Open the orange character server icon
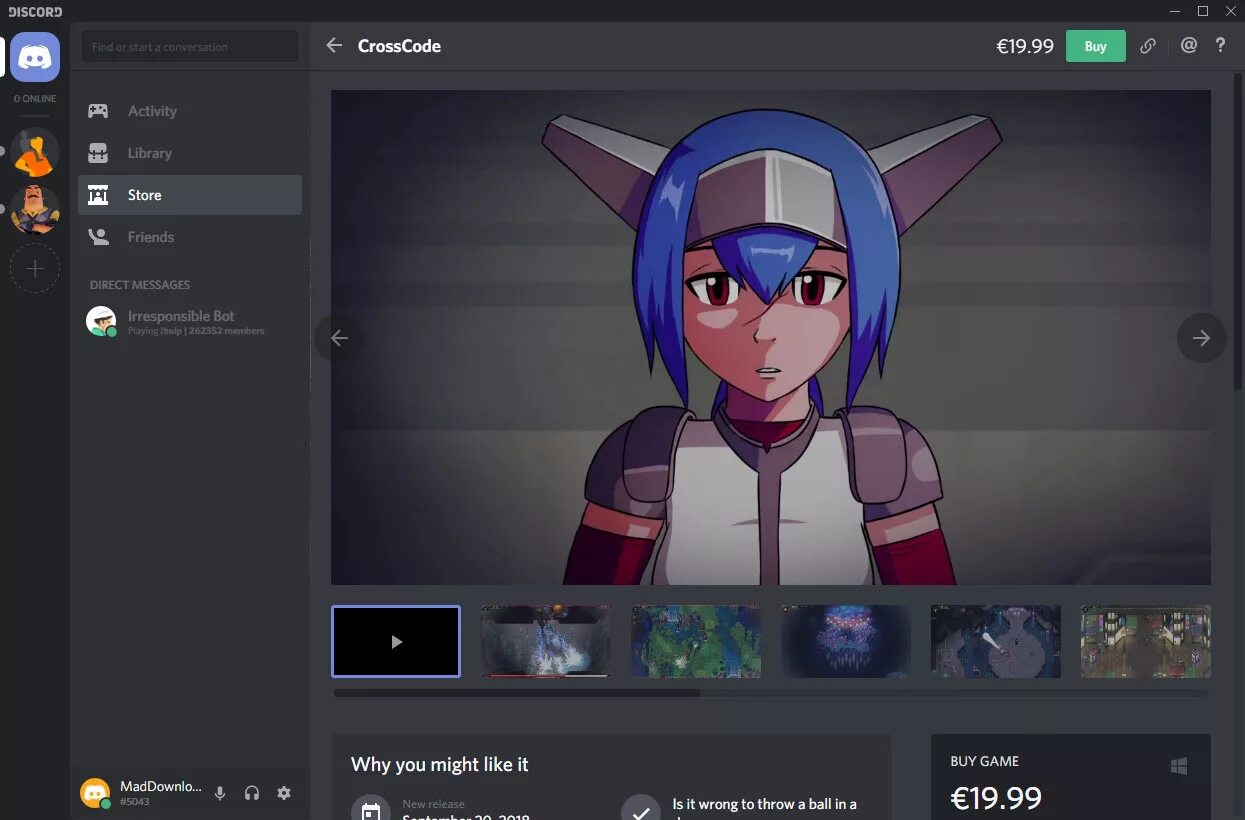The width and height of the screenshot is (1245, 820). tap(35, 152)
